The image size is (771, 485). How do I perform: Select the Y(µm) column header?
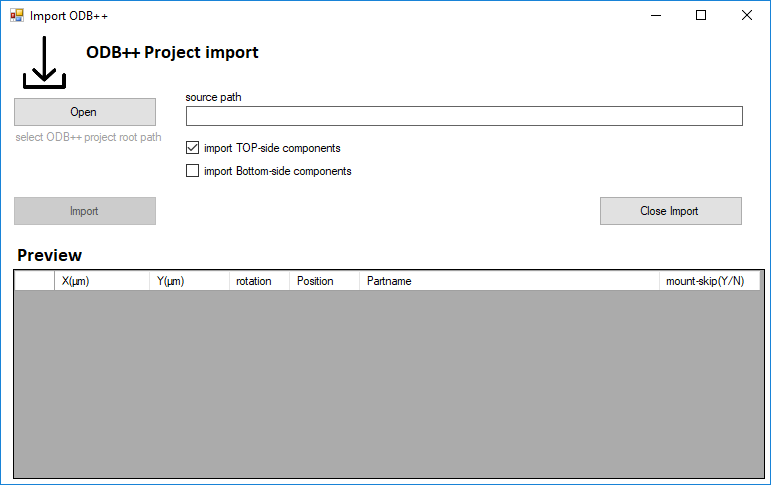(x=189, y=281)
